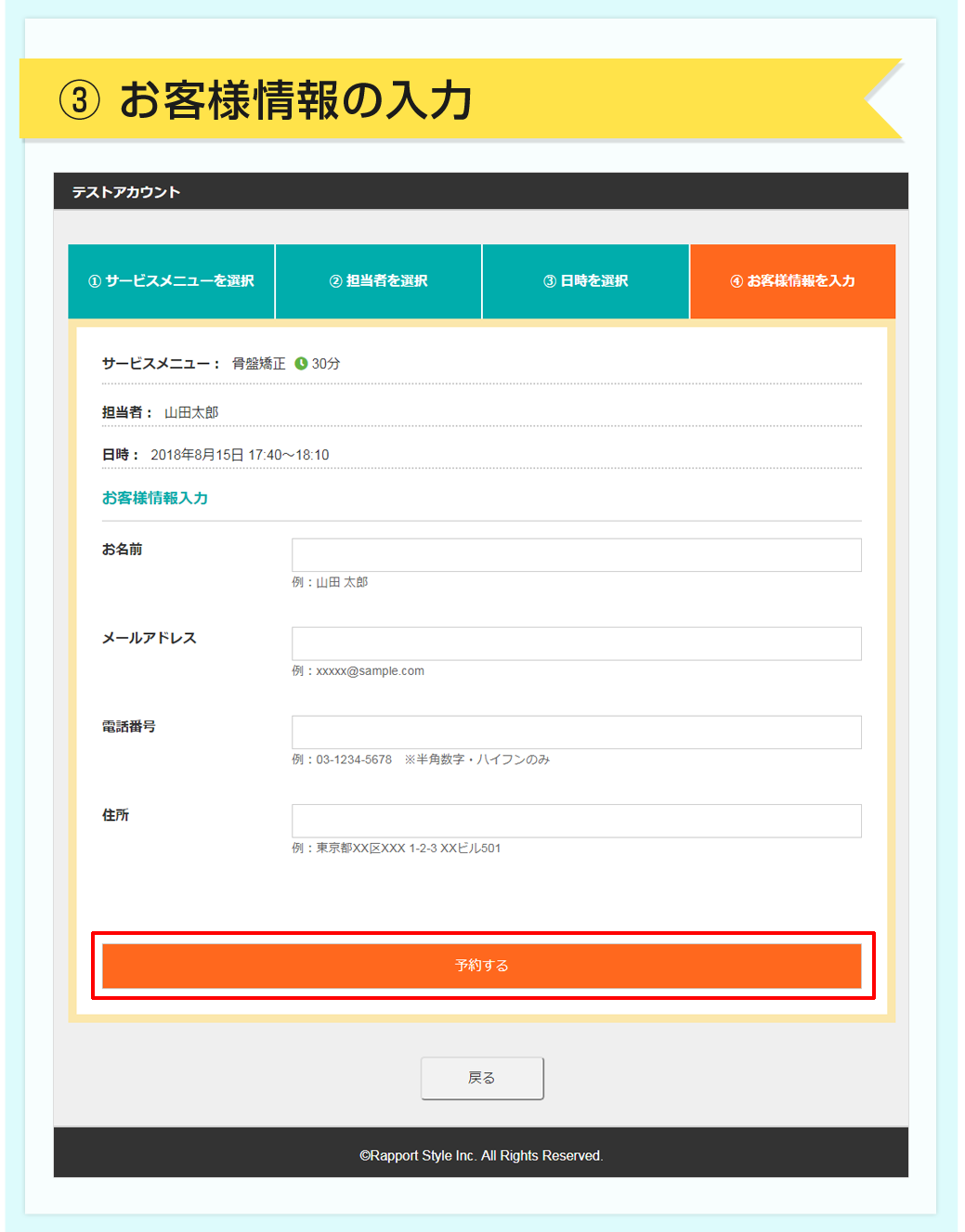Click the 電話番号 input field
Viewport: 965px width, 1232px height.
pyautogui.click(x=577, y=733)
